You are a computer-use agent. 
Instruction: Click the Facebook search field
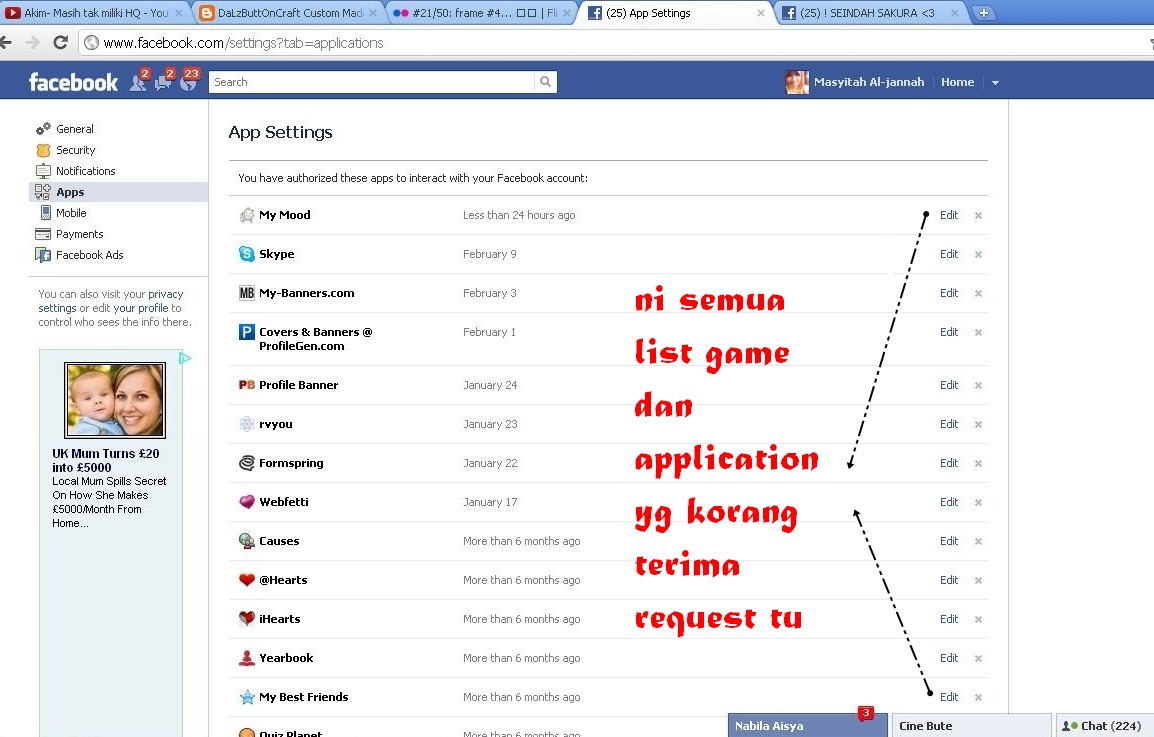(x=372, y=82)
